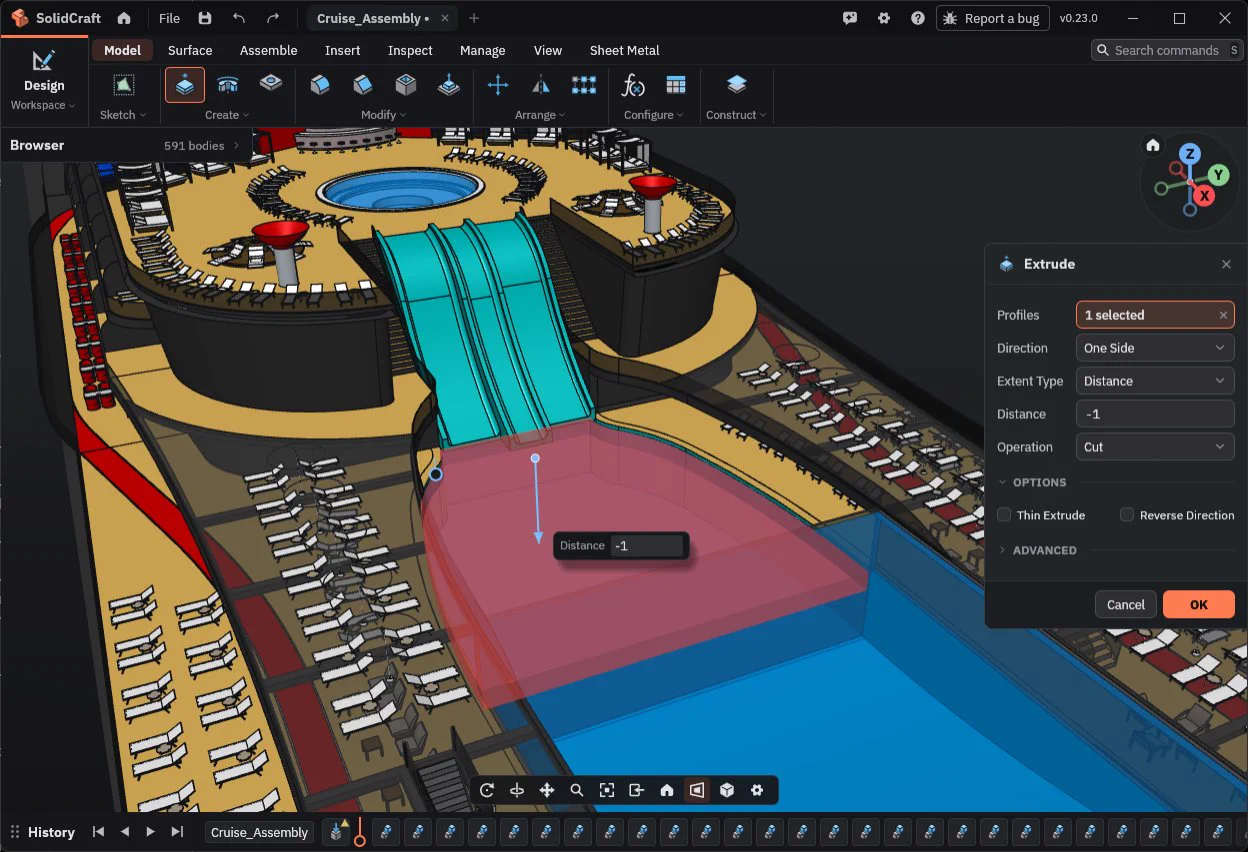The image size is (1248, 852).
Task: Select the Move tool in the Arrange group
Action: coord(498,85)
